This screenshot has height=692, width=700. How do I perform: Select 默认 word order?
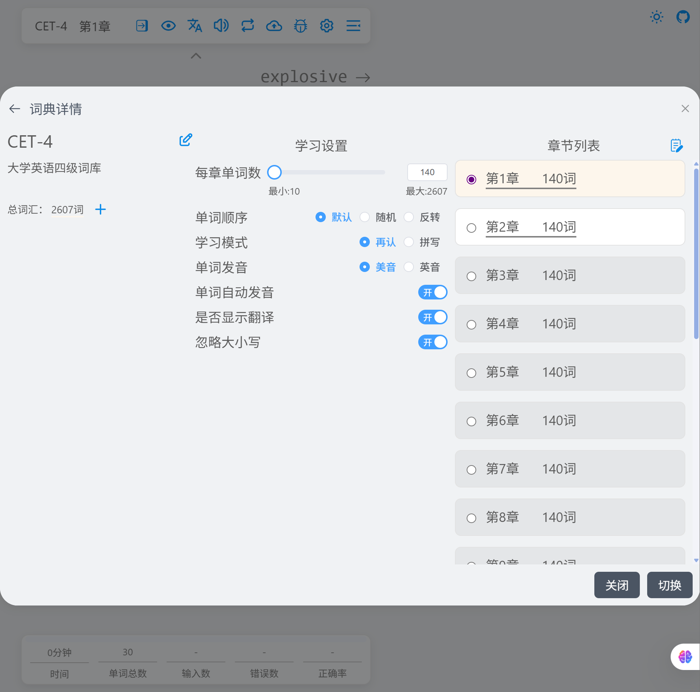click(333, 217)
